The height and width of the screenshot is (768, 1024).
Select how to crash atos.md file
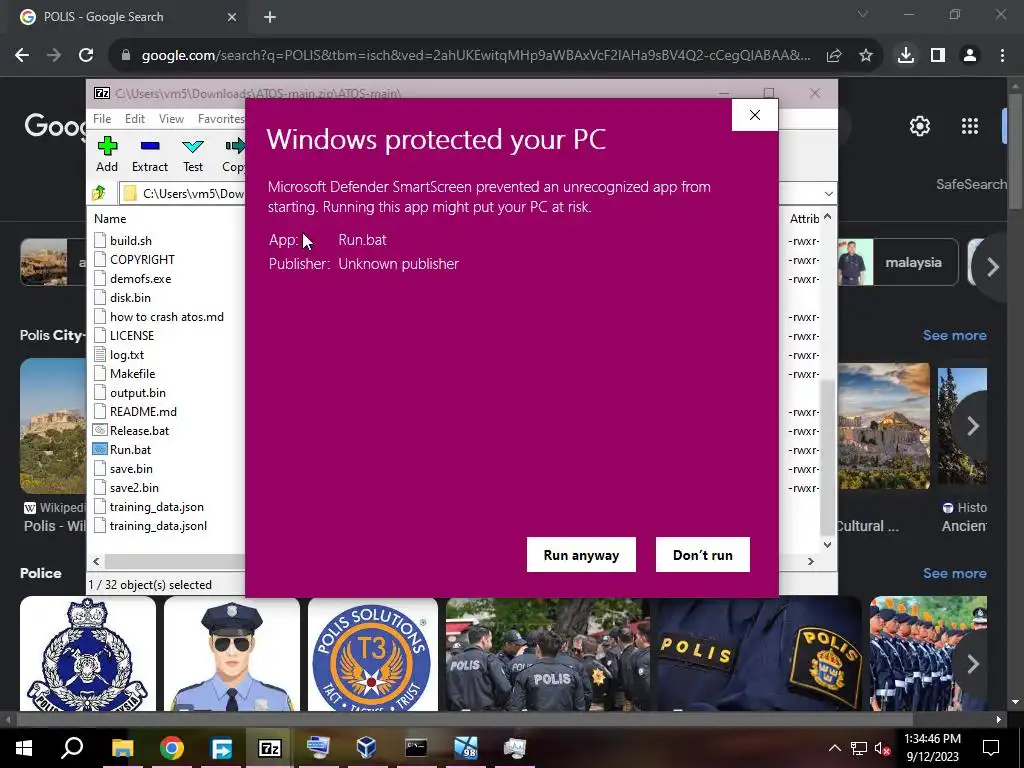click(x=167, y=317)
